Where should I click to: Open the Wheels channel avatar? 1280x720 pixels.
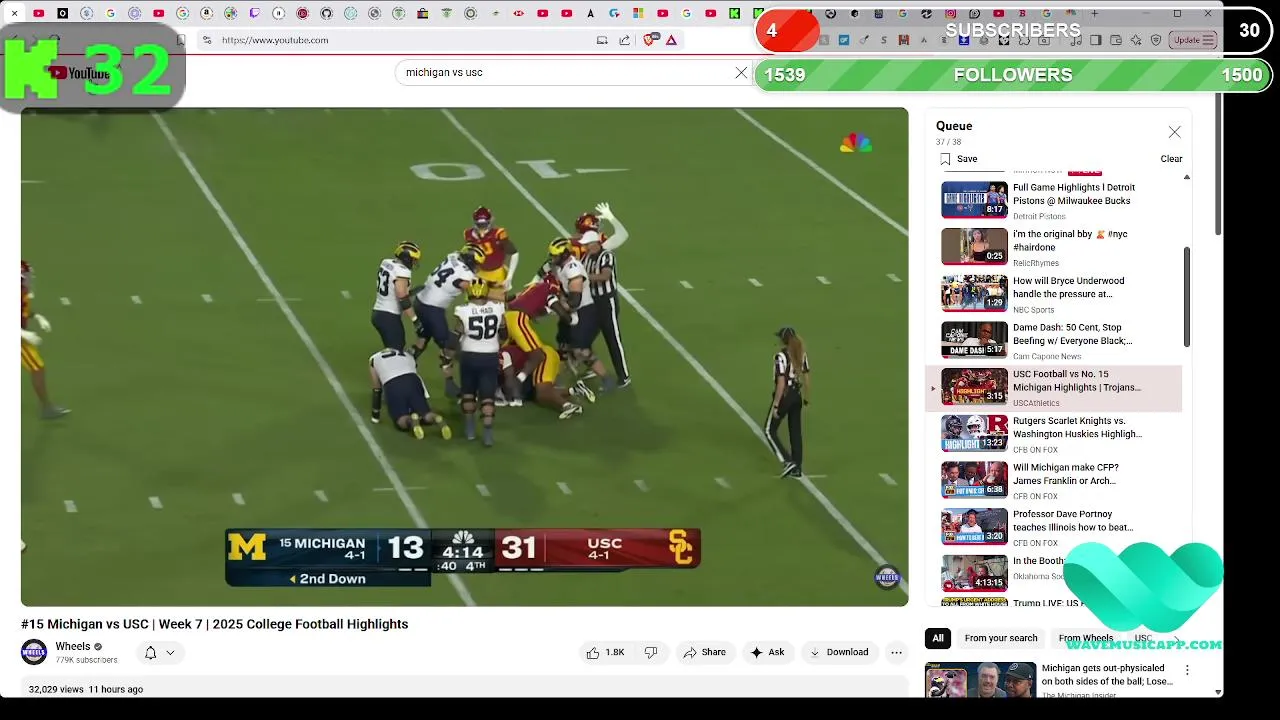[x=34, y=652]
